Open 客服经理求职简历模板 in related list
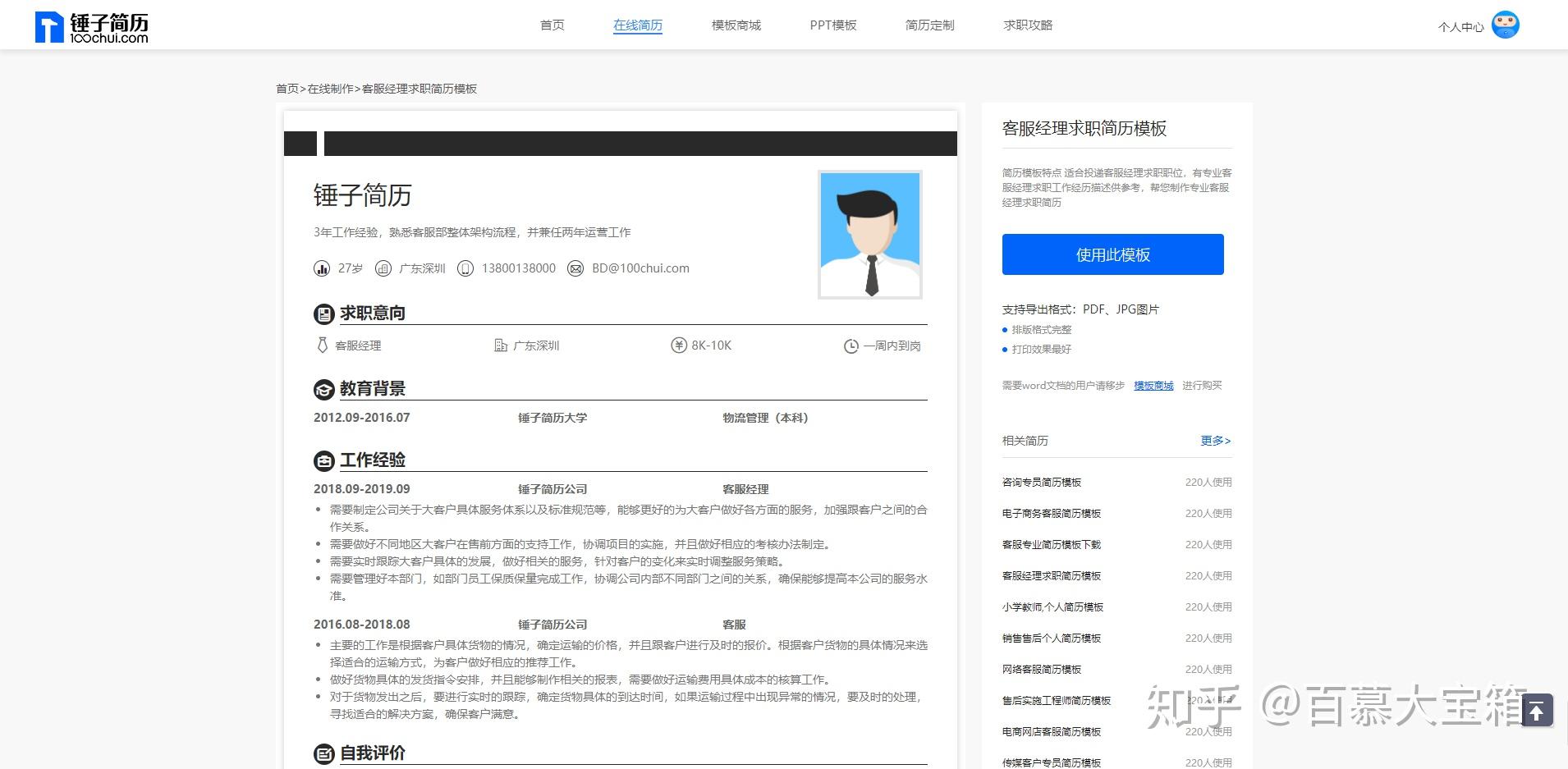Image resolution: width=1568 pixels, height=769 pixels. tap(1052, 576)
